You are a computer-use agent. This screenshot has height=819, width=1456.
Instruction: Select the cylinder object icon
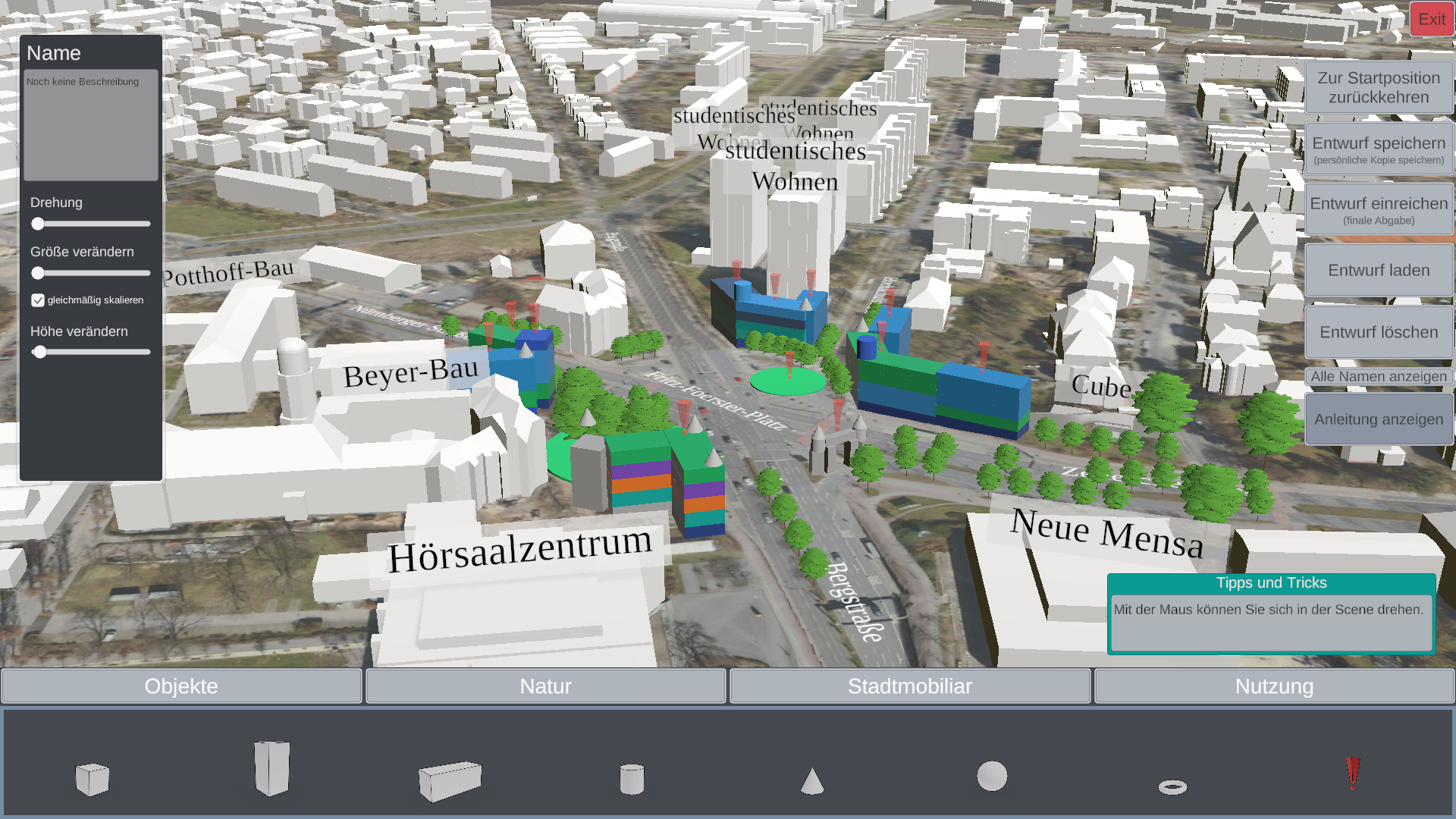click(x=632, y=779)
